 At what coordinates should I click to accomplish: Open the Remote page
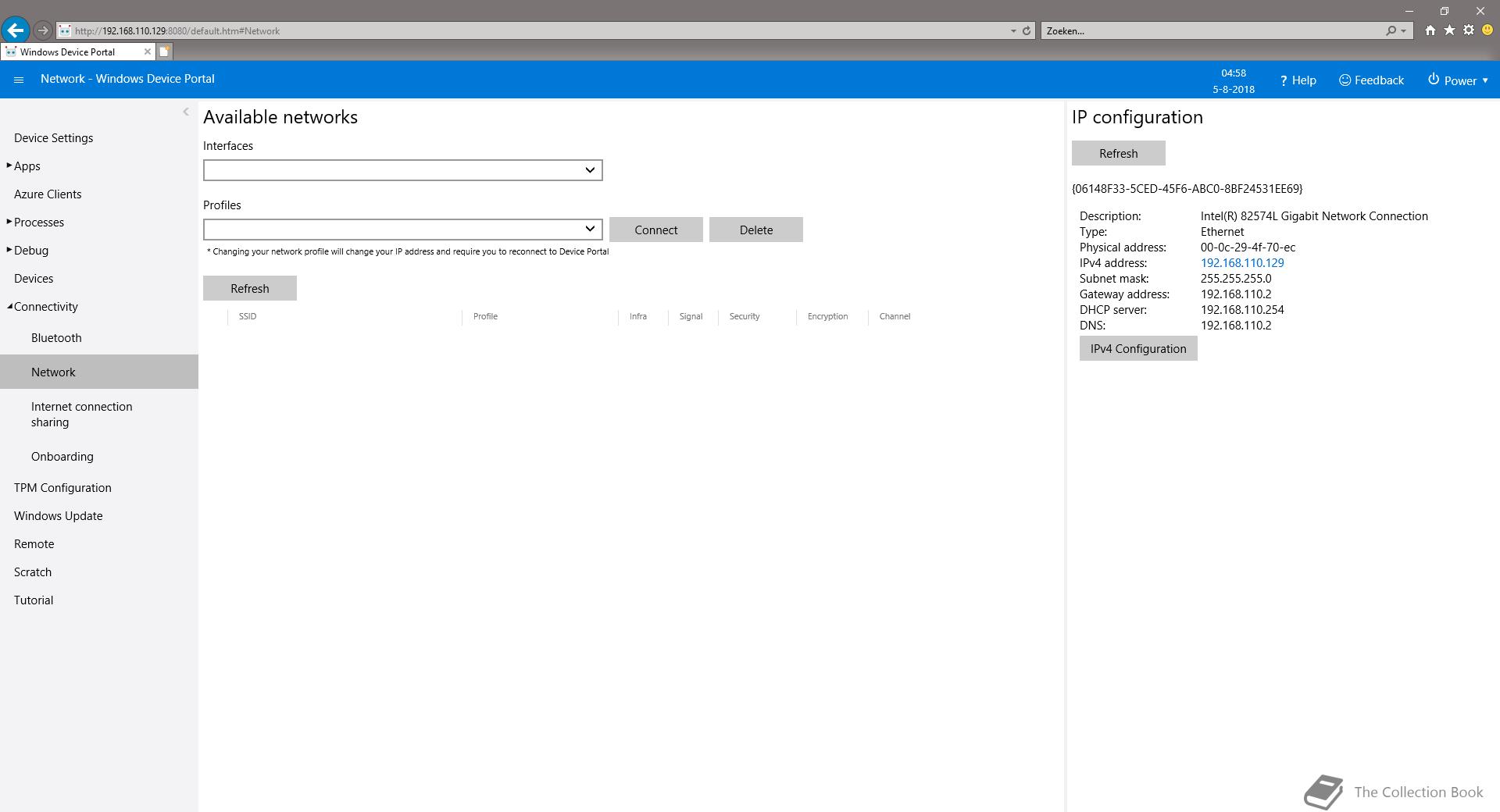pos(34,544)
